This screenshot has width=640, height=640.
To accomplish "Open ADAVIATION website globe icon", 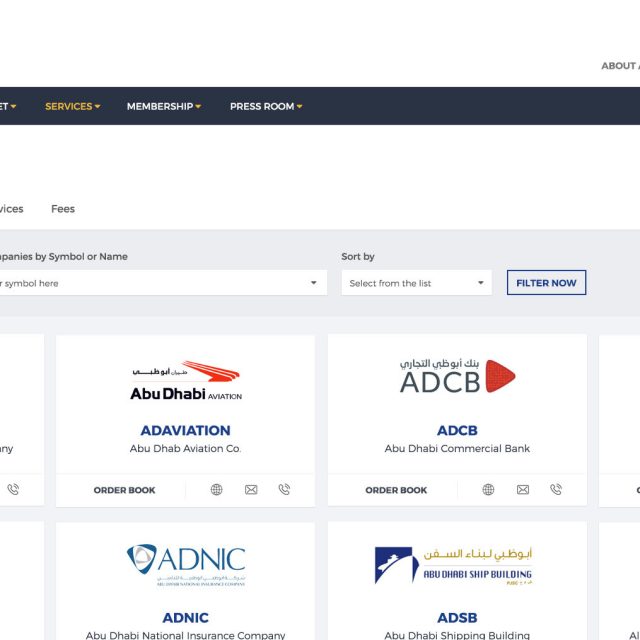I will [x=217, y=490].
